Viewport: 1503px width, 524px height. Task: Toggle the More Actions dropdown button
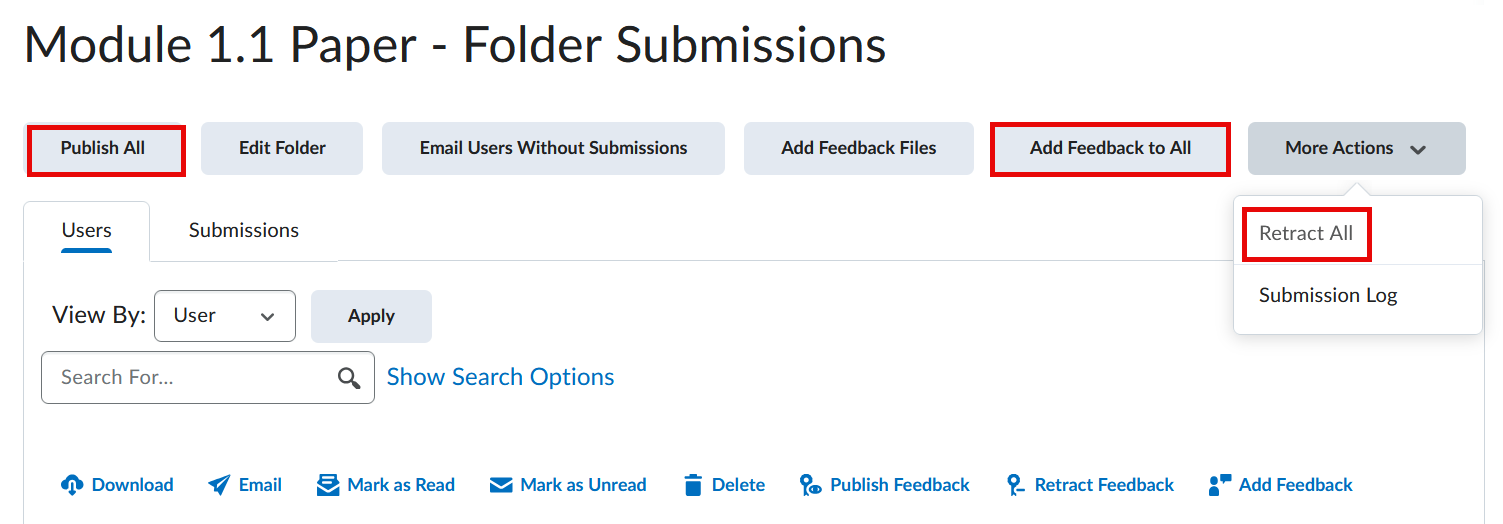pyautogui.click(x=1356, y=149)
